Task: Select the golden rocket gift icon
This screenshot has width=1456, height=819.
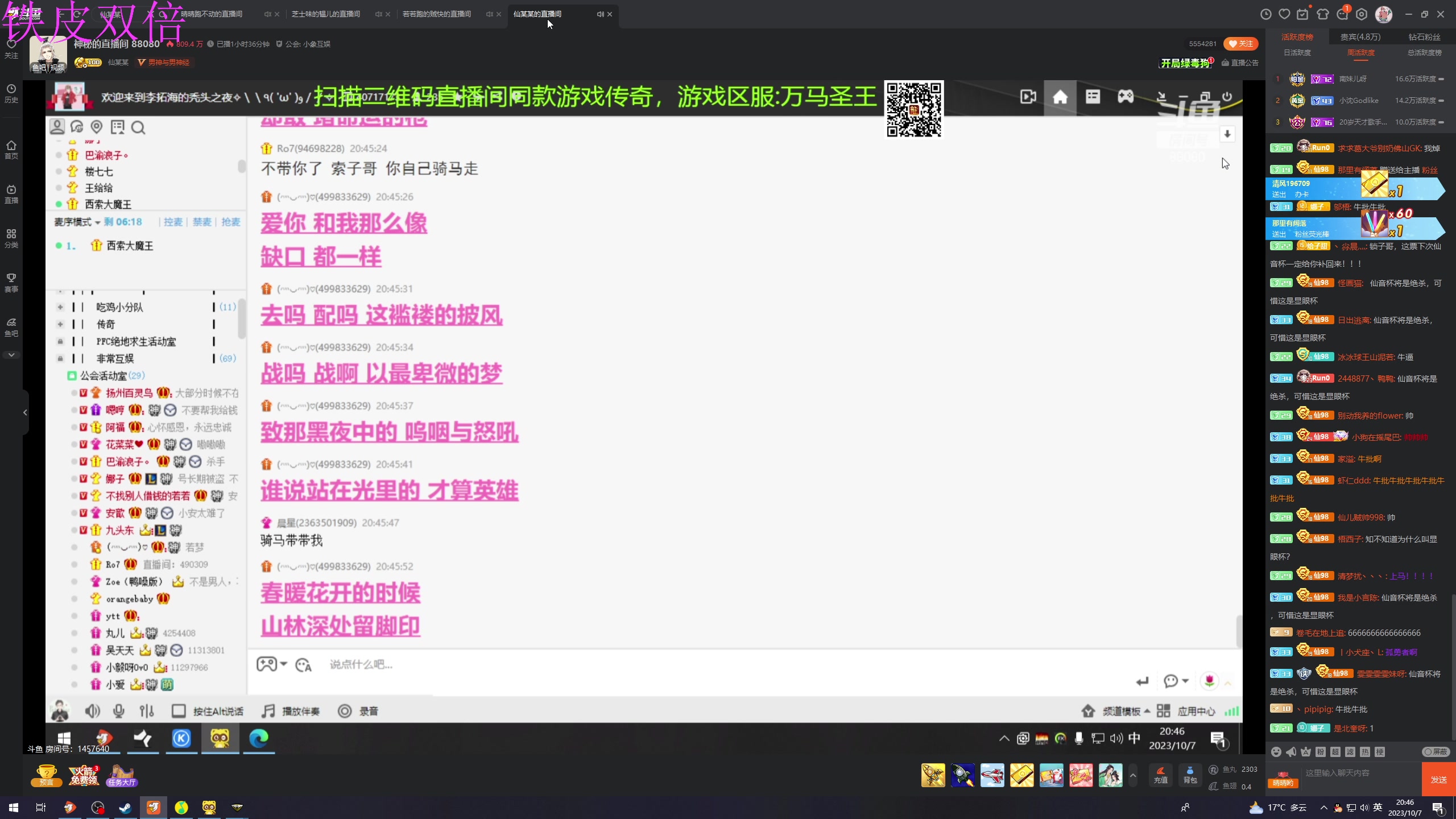Action: click(933, 775)
